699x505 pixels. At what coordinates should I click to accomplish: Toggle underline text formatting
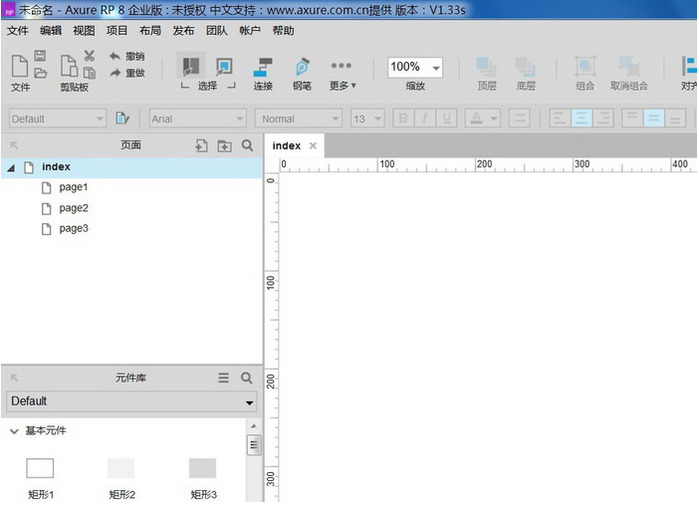point(447,119)
